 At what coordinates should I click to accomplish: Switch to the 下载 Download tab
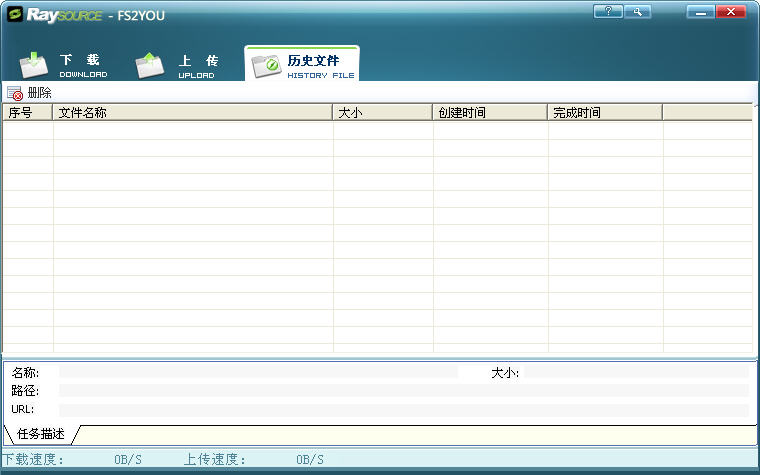[67, 65]
